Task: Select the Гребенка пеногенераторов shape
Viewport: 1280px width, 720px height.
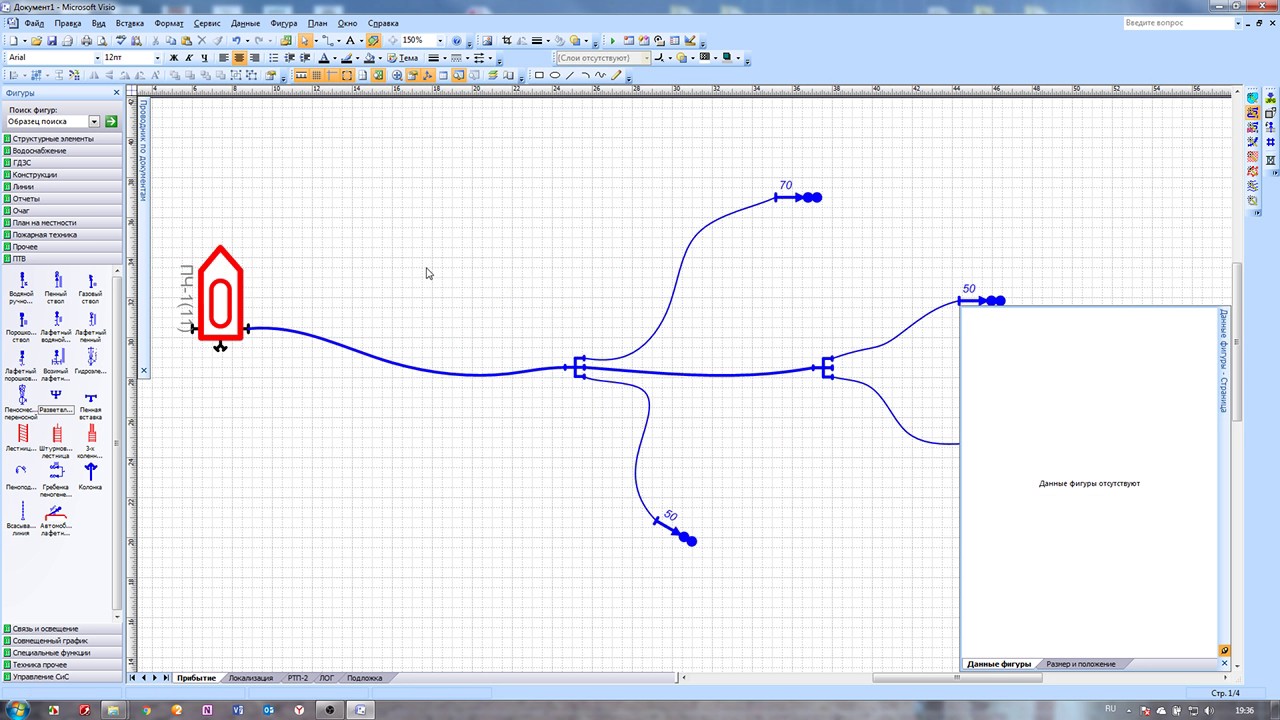Action: [x=56, y=476]
